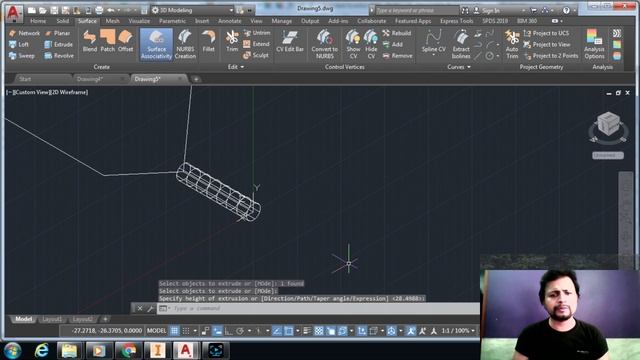This screenshot has height=360, width=640.
Task: Toggle Surface Associativity
Action: [156, 44]
